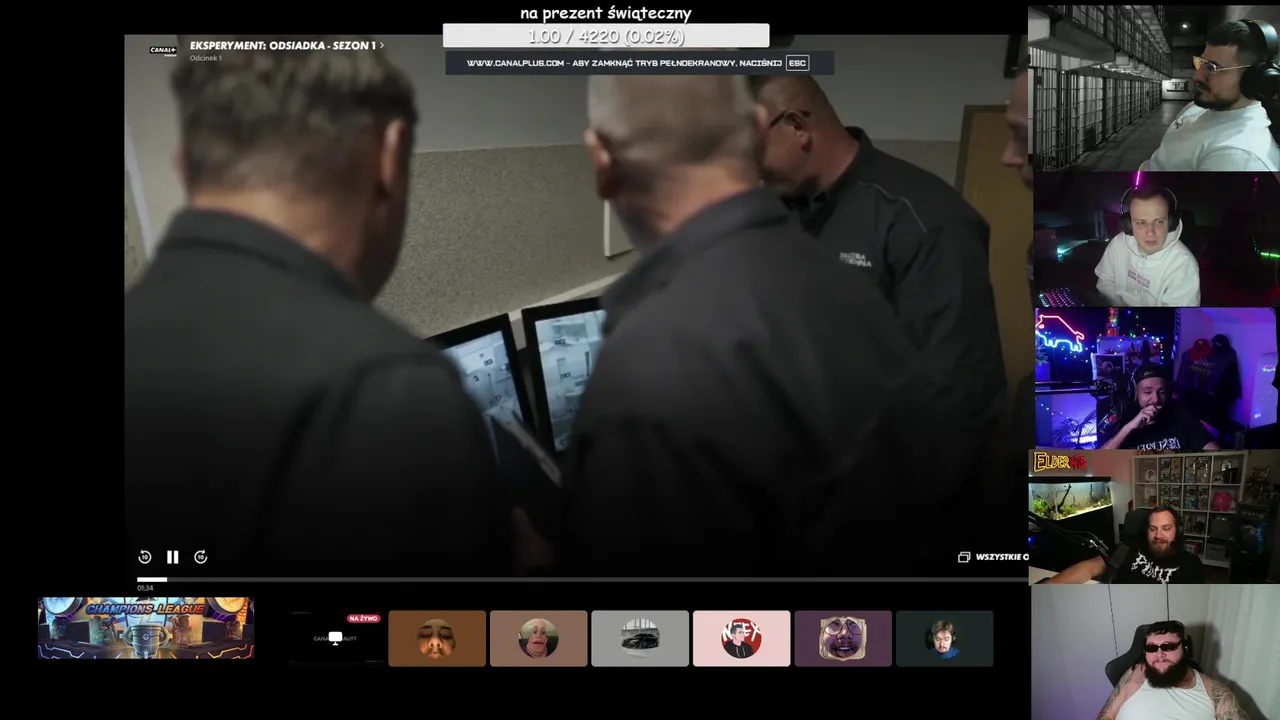1280x720 pixels.
Task: Click the Wszystkie label in player
Action: pyautogui.click(x=1001, y=557)
